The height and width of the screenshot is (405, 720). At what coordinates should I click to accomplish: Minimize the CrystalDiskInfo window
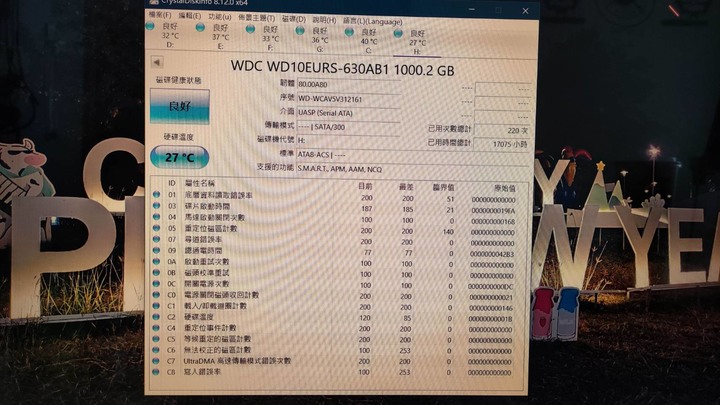click(472, 9)
